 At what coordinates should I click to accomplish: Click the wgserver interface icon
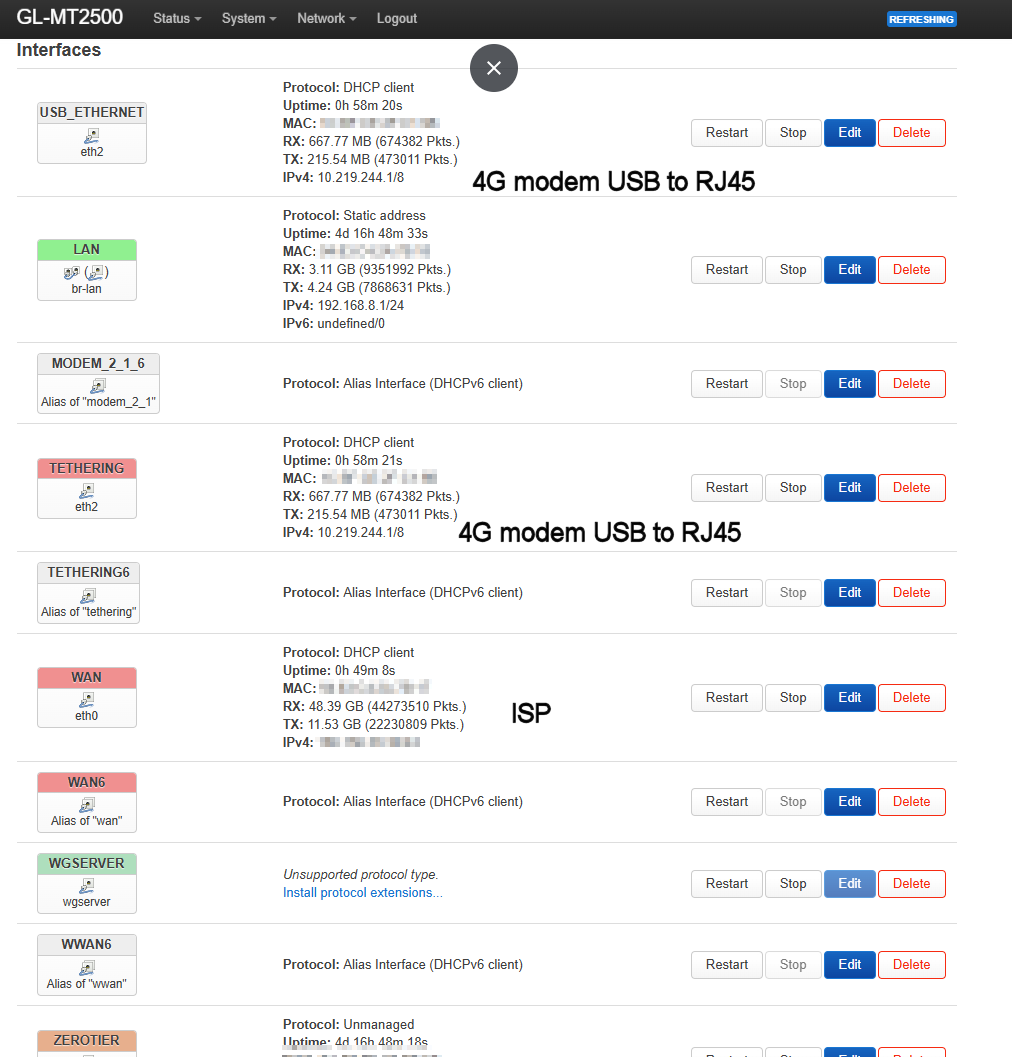tap(86, 886)
